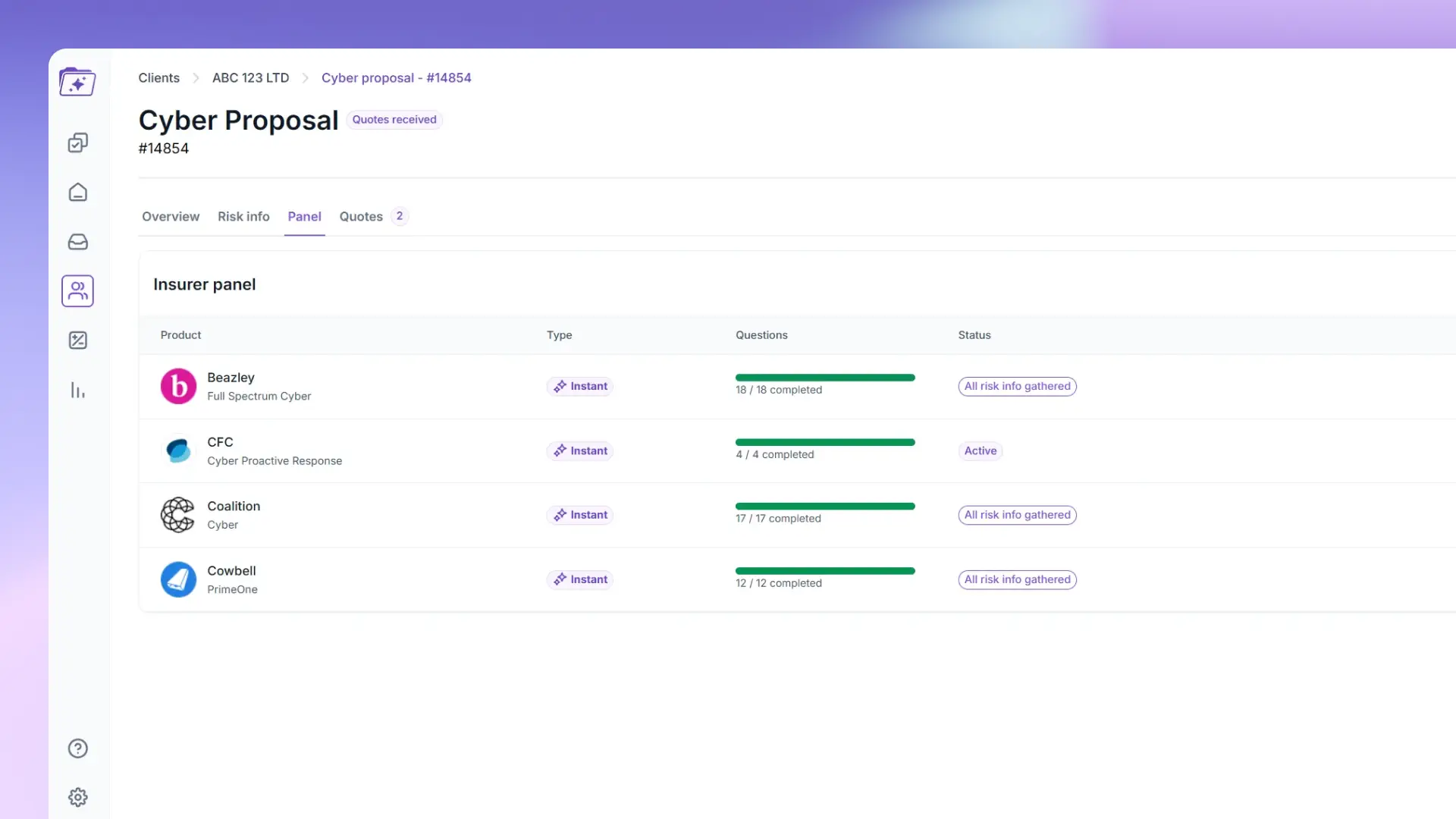Click the Cowbell logo thumbnail
Viewport: 1456px width, 819px height.
[178, 580]
